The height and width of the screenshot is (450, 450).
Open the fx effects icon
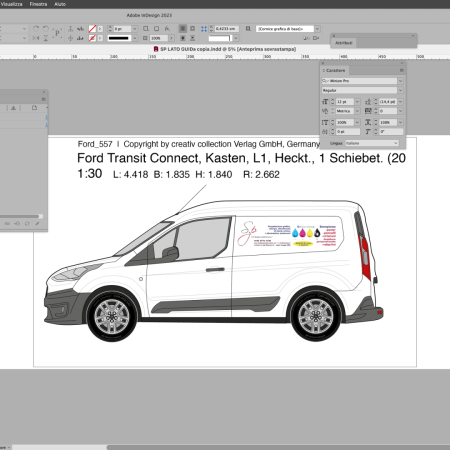[x=167, y=29]
